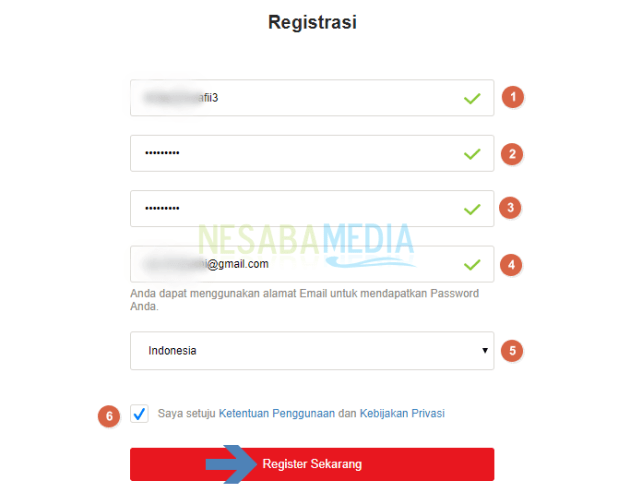Screen dimensions: 618x493
Task: Click the green checkmark in email field
Action: (x=472, y=265)
